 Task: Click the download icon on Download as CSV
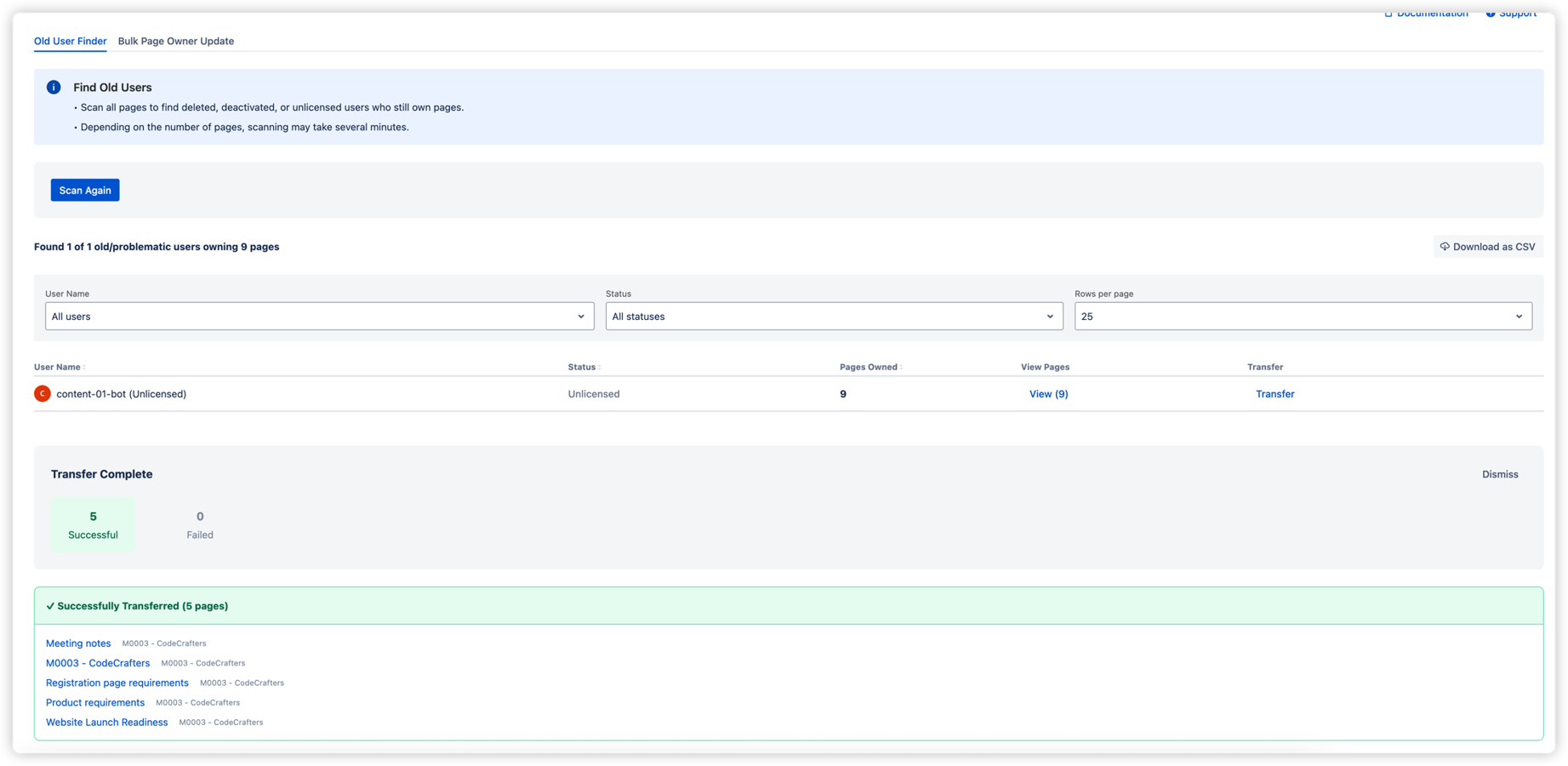pos(1445,246)
